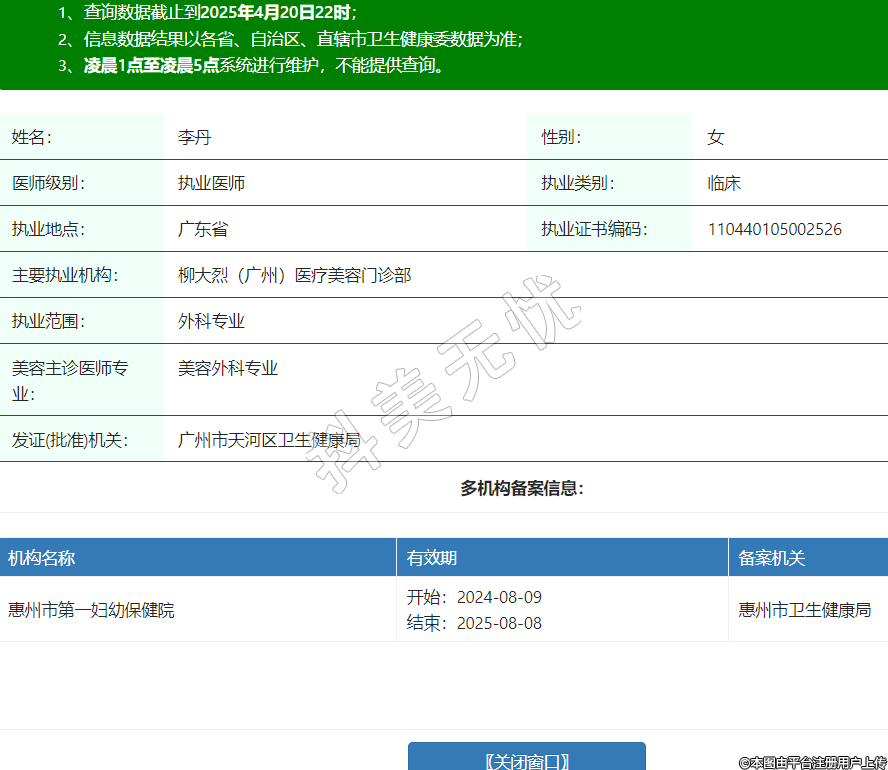The width and height of the screenshot is (888, 770).
Task: Select the end date 2025-08-08
Action: [499, 623]
